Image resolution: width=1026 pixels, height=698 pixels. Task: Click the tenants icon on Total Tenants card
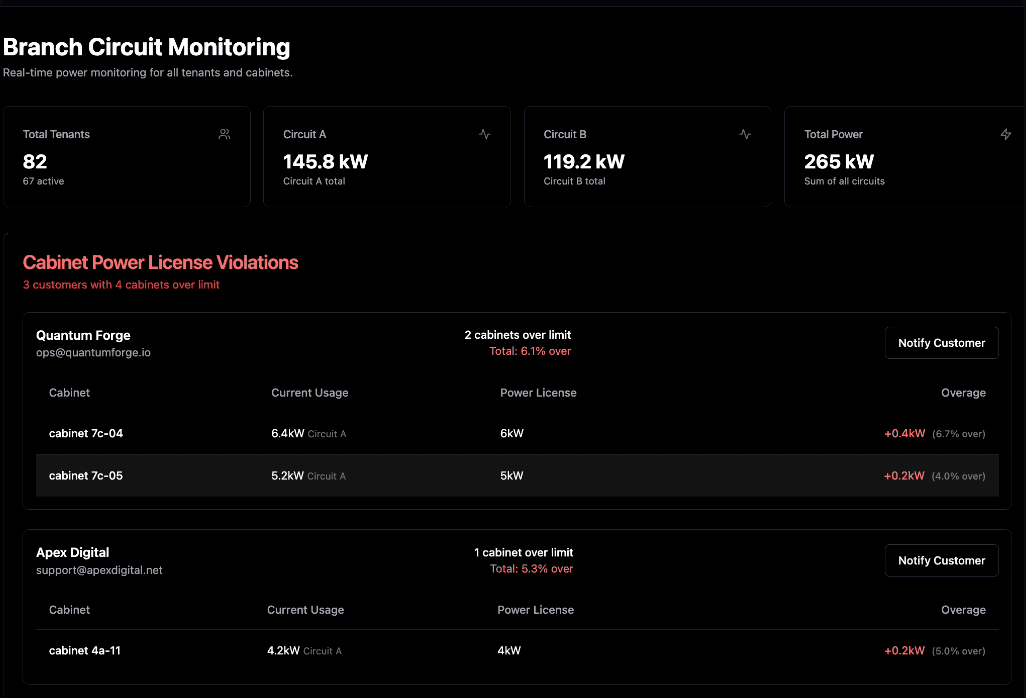tap(224, 133)
